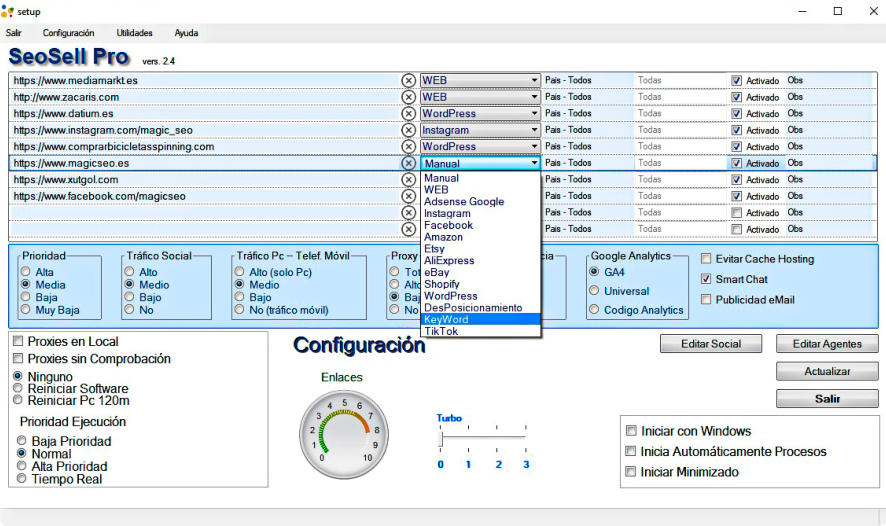Open the Ayuda menu

tap(186, 33)
